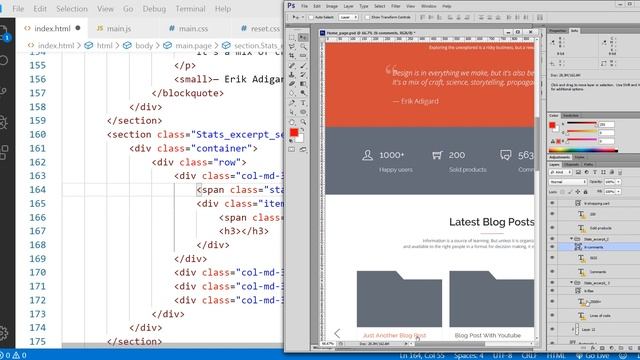
Task: Hide the Lines of code layer
Action: coord(552,316)
